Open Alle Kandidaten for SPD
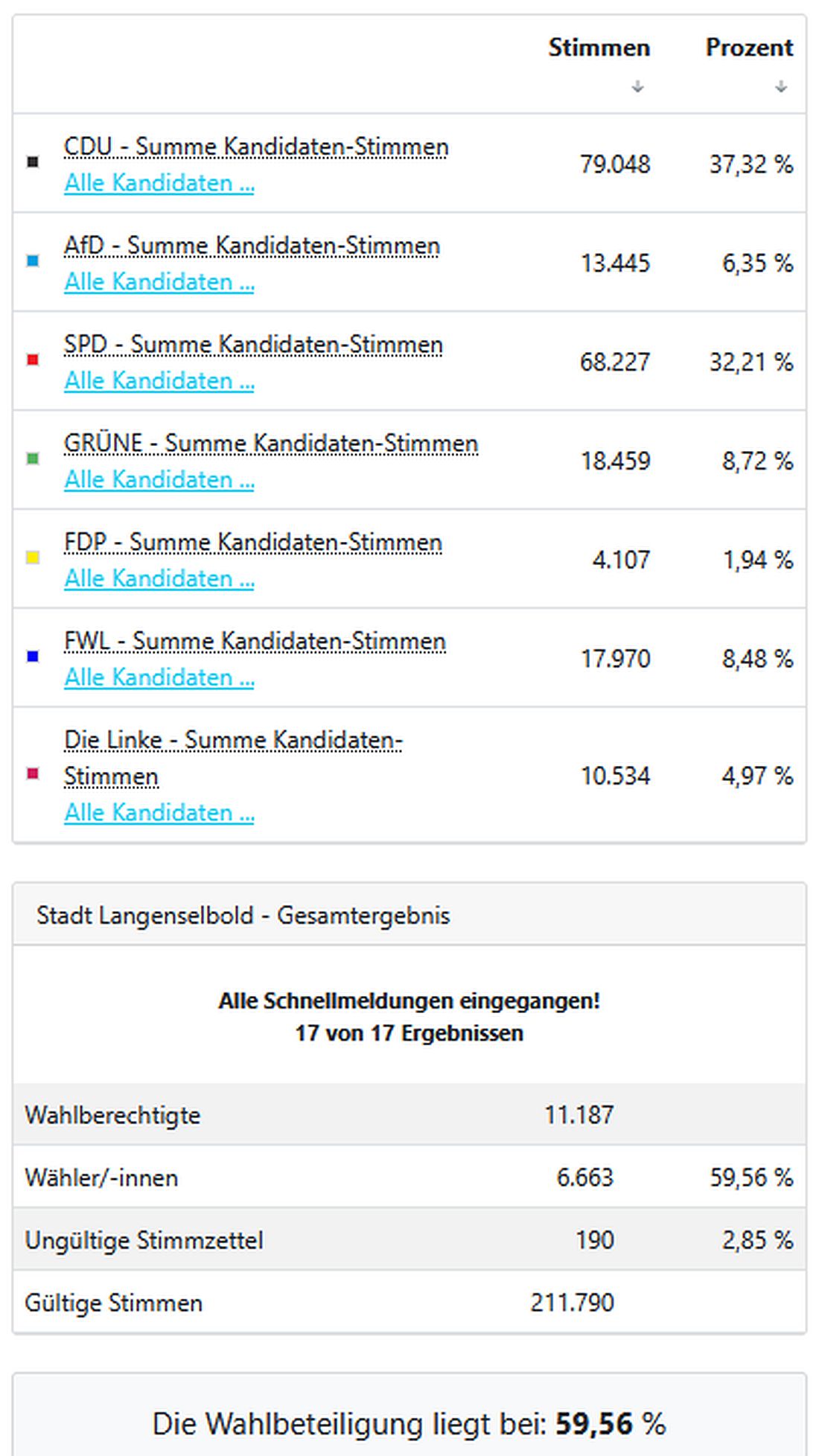 click(x=159, y=380)
